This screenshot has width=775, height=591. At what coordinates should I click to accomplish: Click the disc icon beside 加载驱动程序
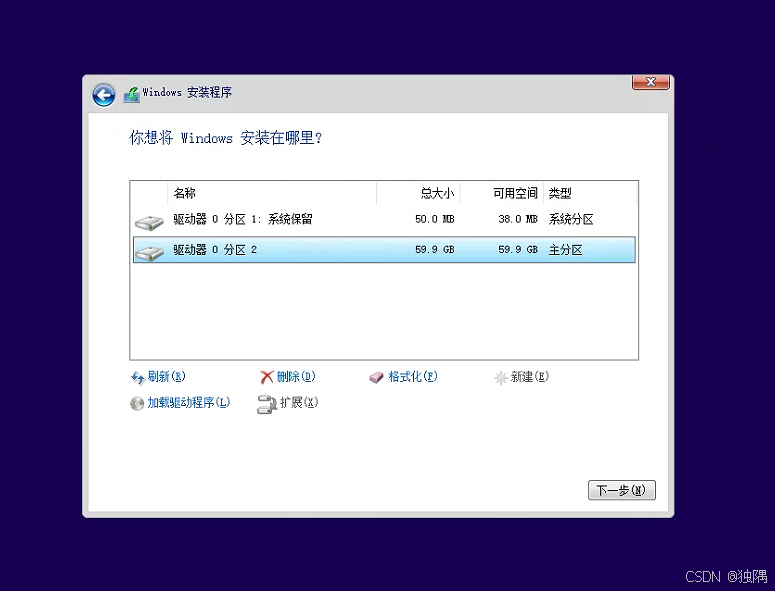pyautogui.click(x=137, y=404)
